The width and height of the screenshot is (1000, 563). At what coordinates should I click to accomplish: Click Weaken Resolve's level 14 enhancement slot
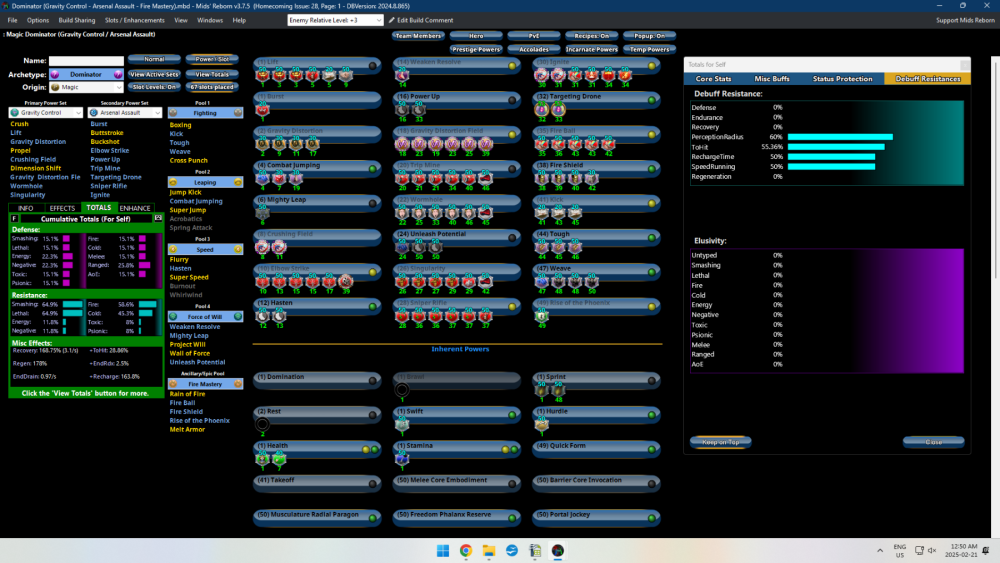tap(402, 75)
